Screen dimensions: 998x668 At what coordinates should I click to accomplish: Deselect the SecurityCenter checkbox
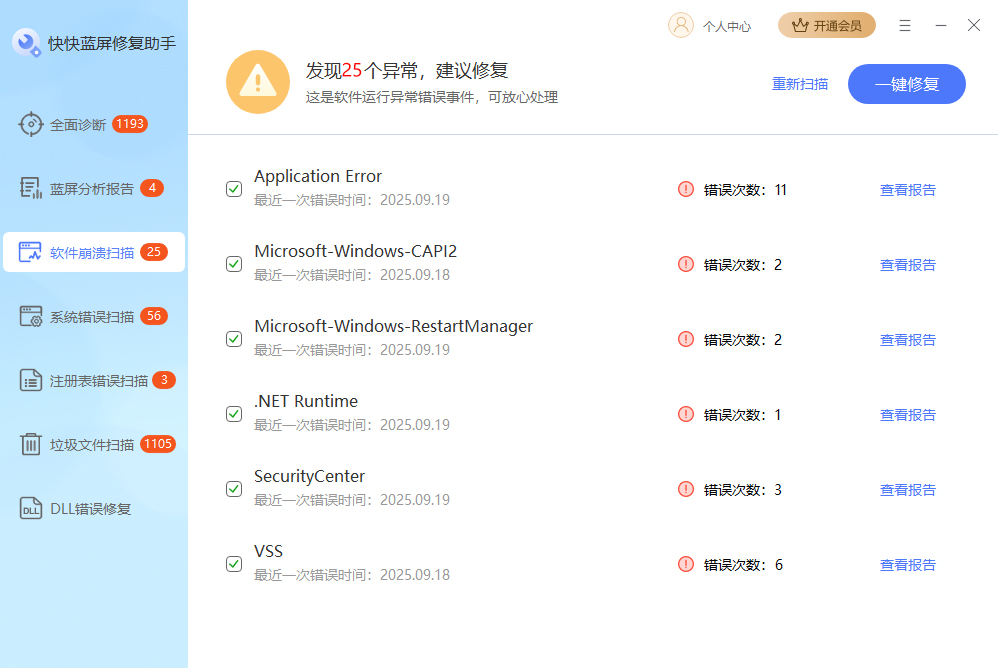pyautogui.click(x=234, y=489)
